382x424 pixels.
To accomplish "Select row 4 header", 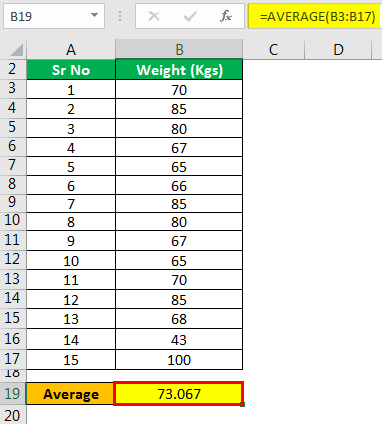I will point(13,108).
